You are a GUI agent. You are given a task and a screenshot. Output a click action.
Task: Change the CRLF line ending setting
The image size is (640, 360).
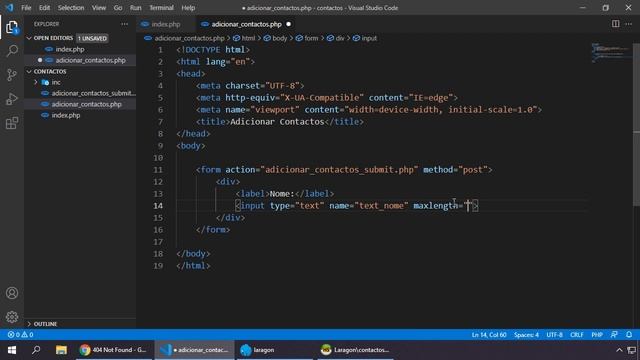pyautogui.click(x=577, y=335)
